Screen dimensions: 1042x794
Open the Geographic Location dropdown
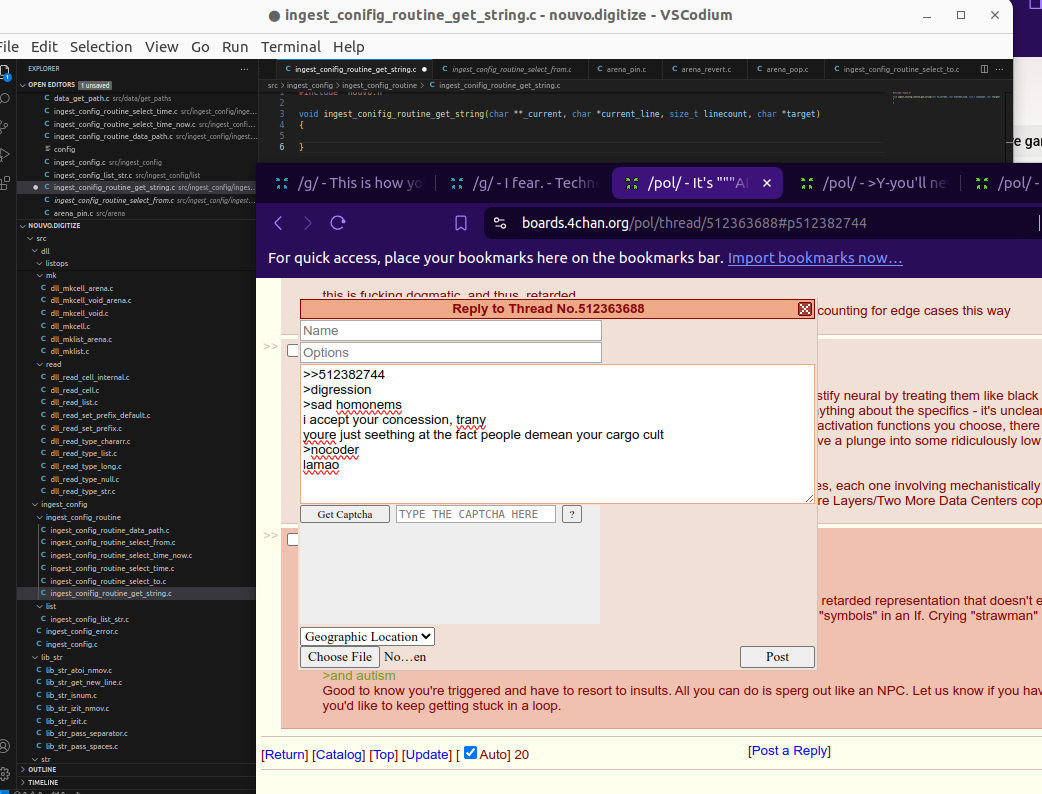coord(367,637)
